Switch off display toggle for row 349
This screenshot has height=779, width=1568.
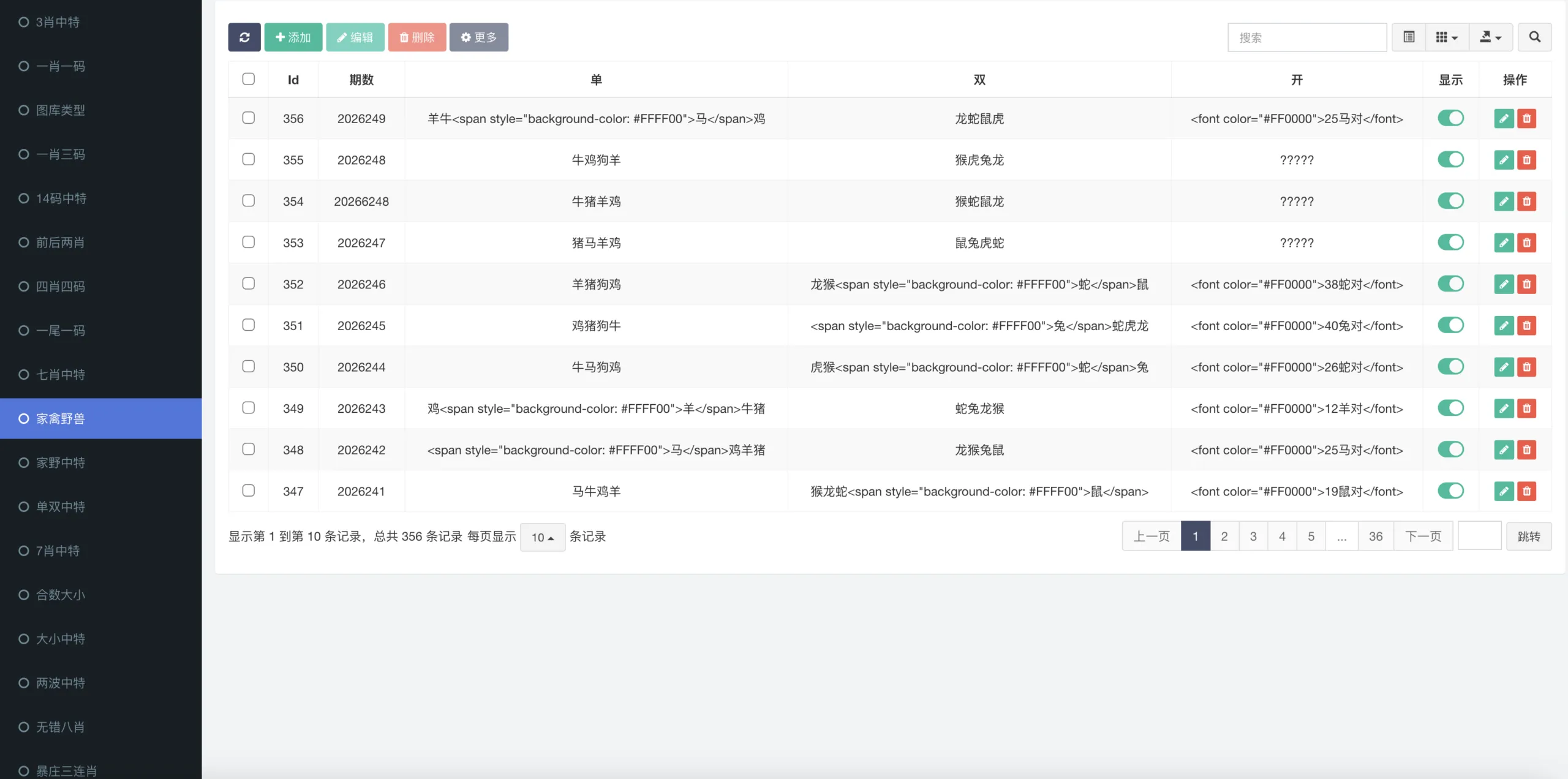tap(1450, 408)
